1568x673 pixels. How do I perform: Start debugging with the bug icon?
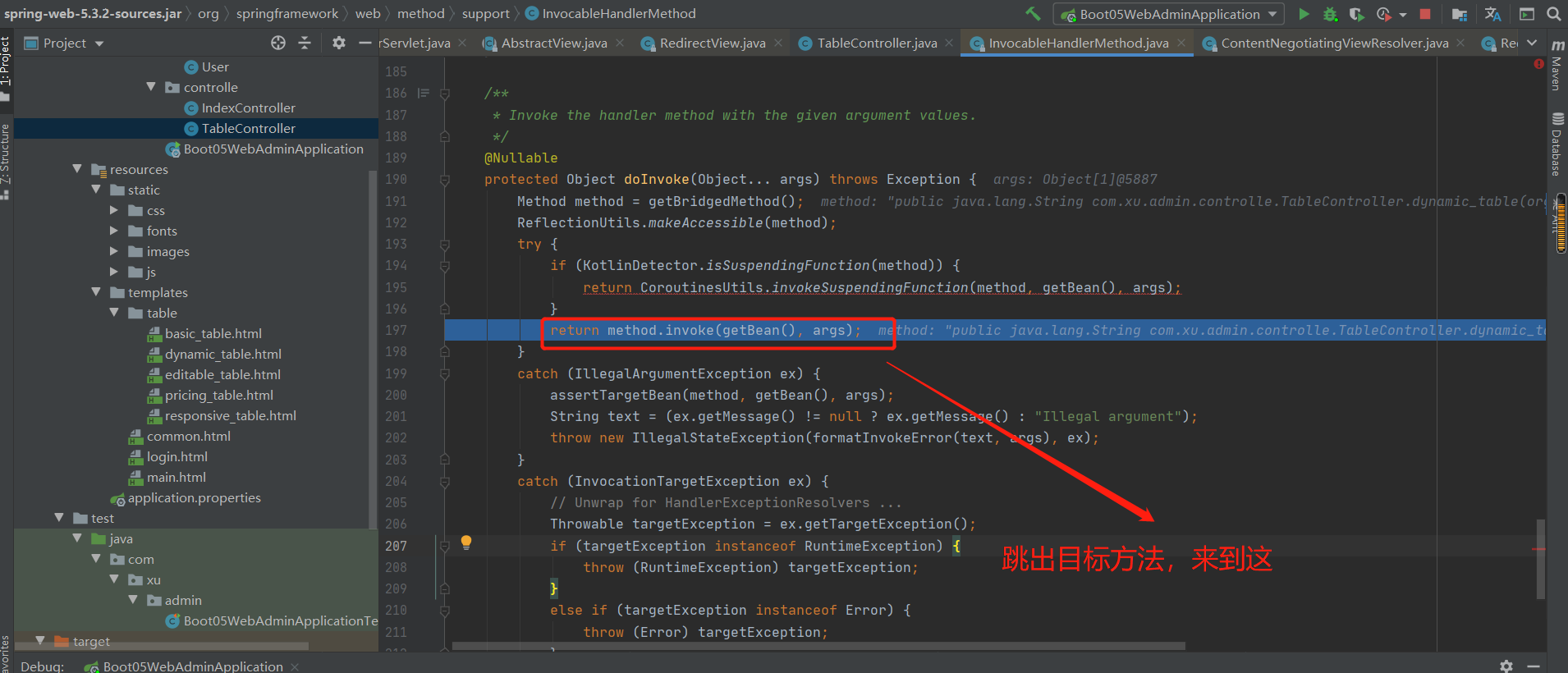click(x=1330, y=14)
